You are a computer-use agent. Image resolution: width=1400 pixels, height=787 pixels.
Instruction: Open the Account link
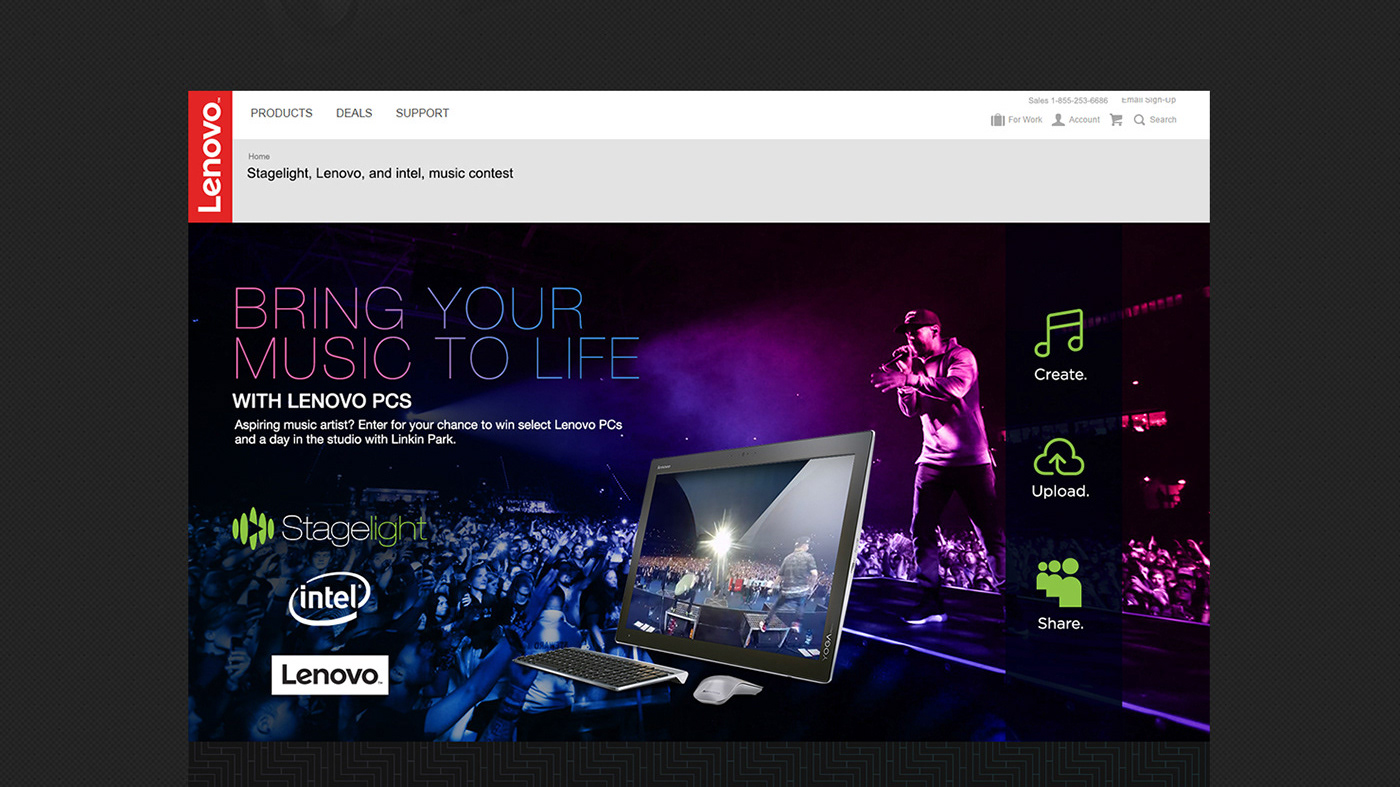[1084, 120]
